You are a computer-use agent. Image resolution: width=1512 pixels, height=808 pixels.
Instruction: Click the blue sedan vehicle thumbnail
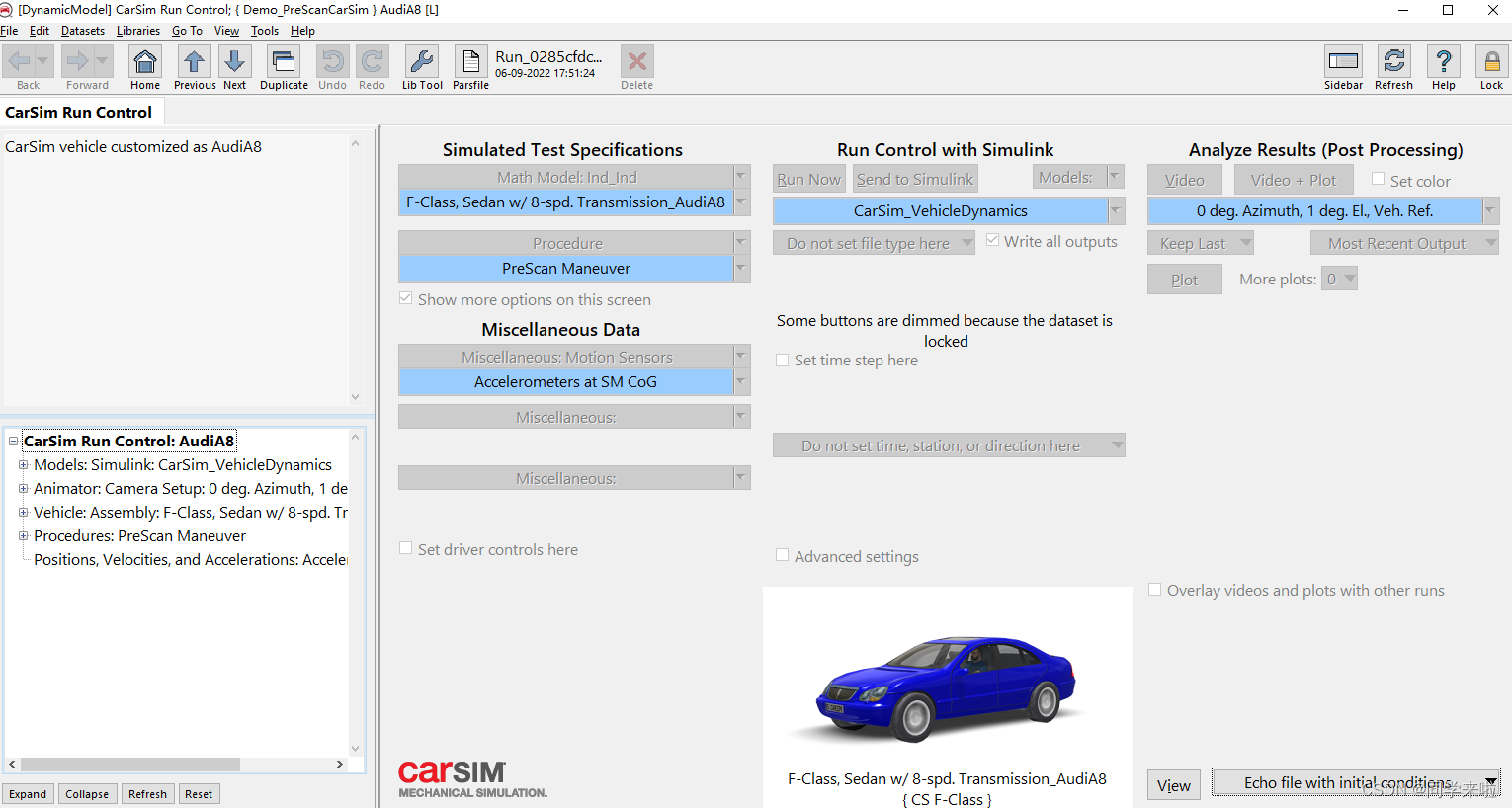(x=947, y=688)
